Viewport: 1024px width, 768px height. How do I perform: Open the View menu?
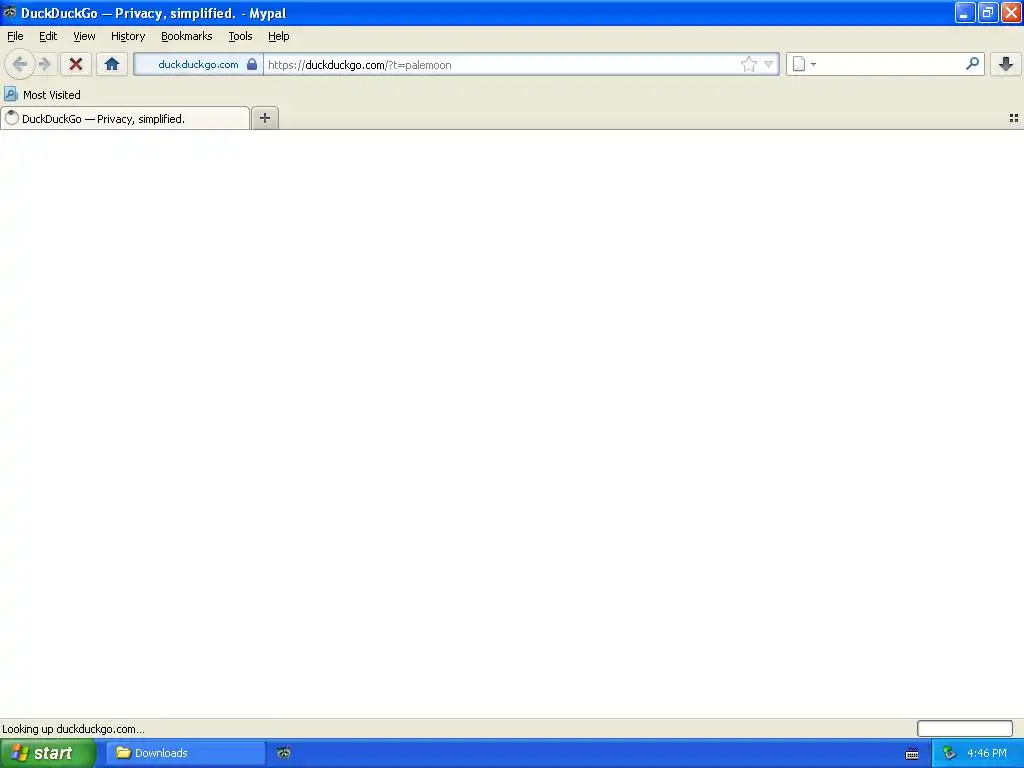[84, 37]
